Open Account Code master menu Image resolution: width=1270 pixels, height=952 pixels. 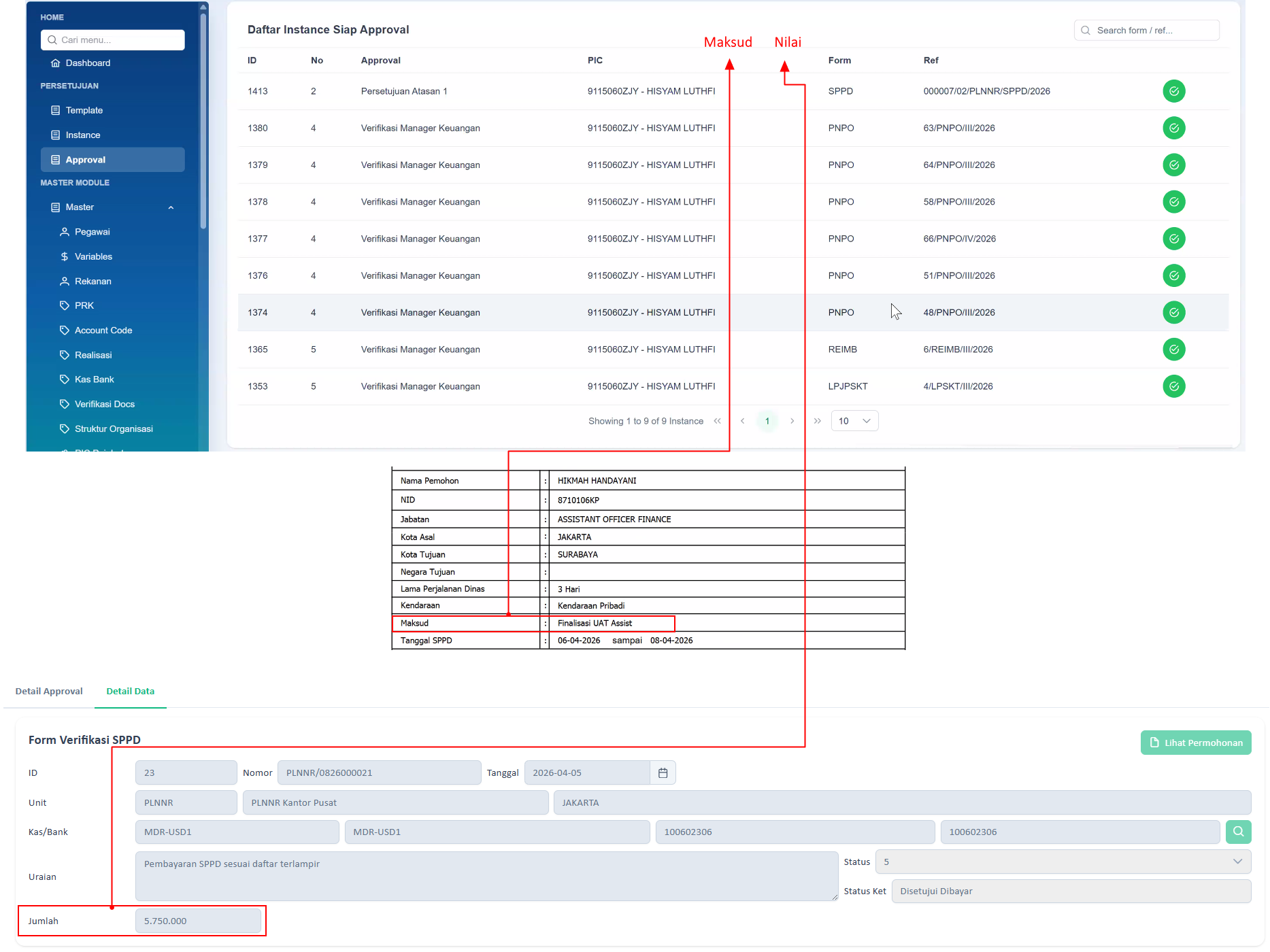click(103, 330)
